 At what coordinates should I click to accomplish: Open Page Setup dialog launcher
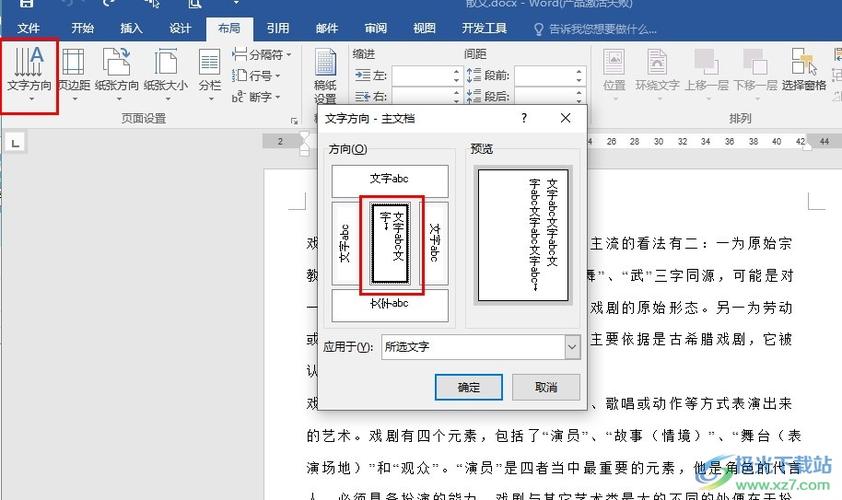294,121
